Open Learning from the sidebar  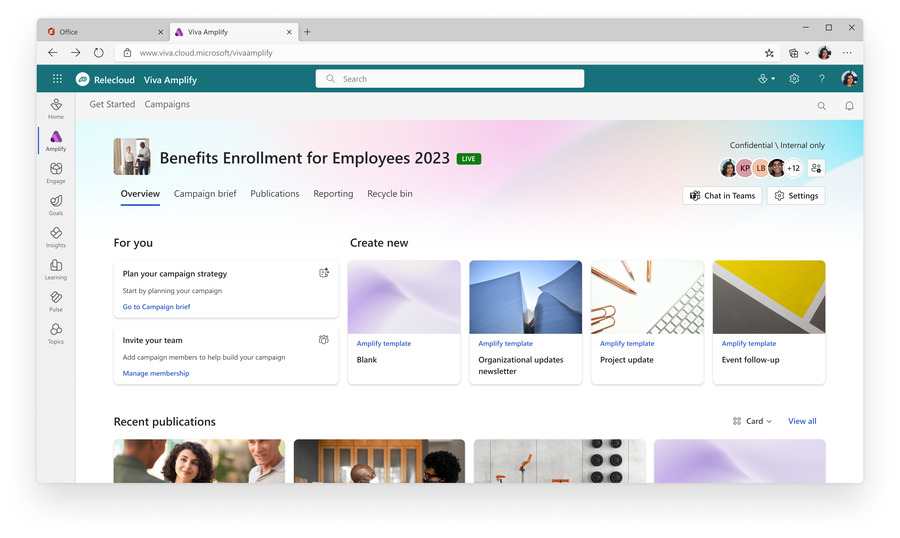(x=56, y=269)
